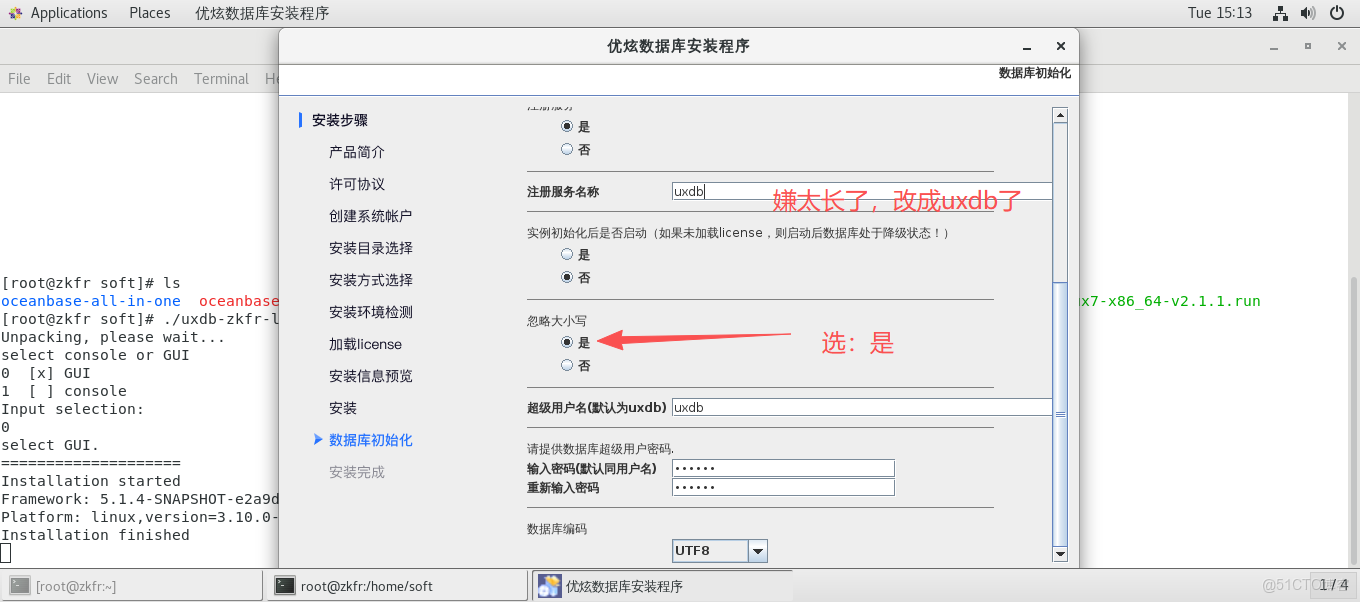Open the terminal File menu
1360x602 pixels.
click(x=19, y=79)
